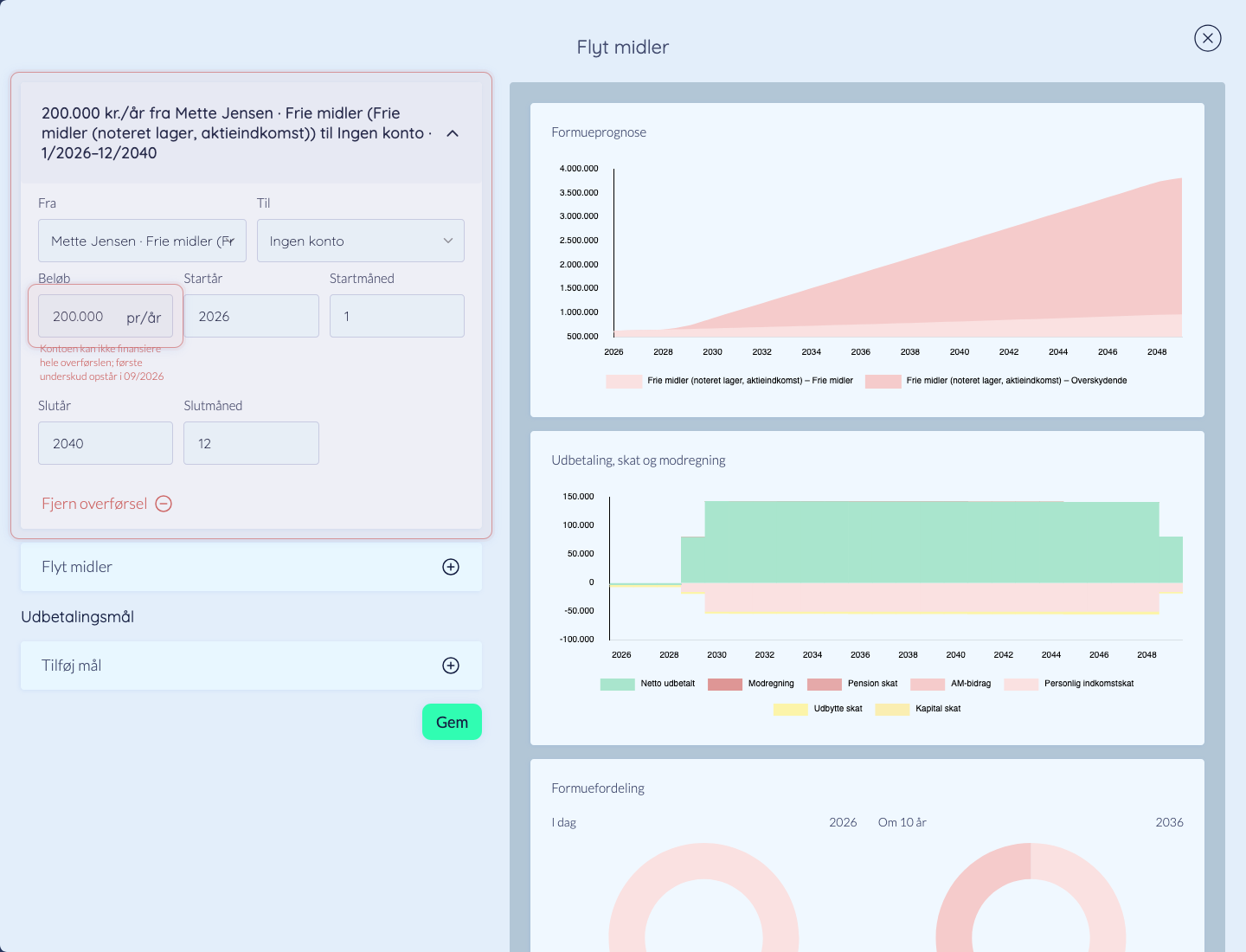Click the funding shortfall warning text

point(102,363)
